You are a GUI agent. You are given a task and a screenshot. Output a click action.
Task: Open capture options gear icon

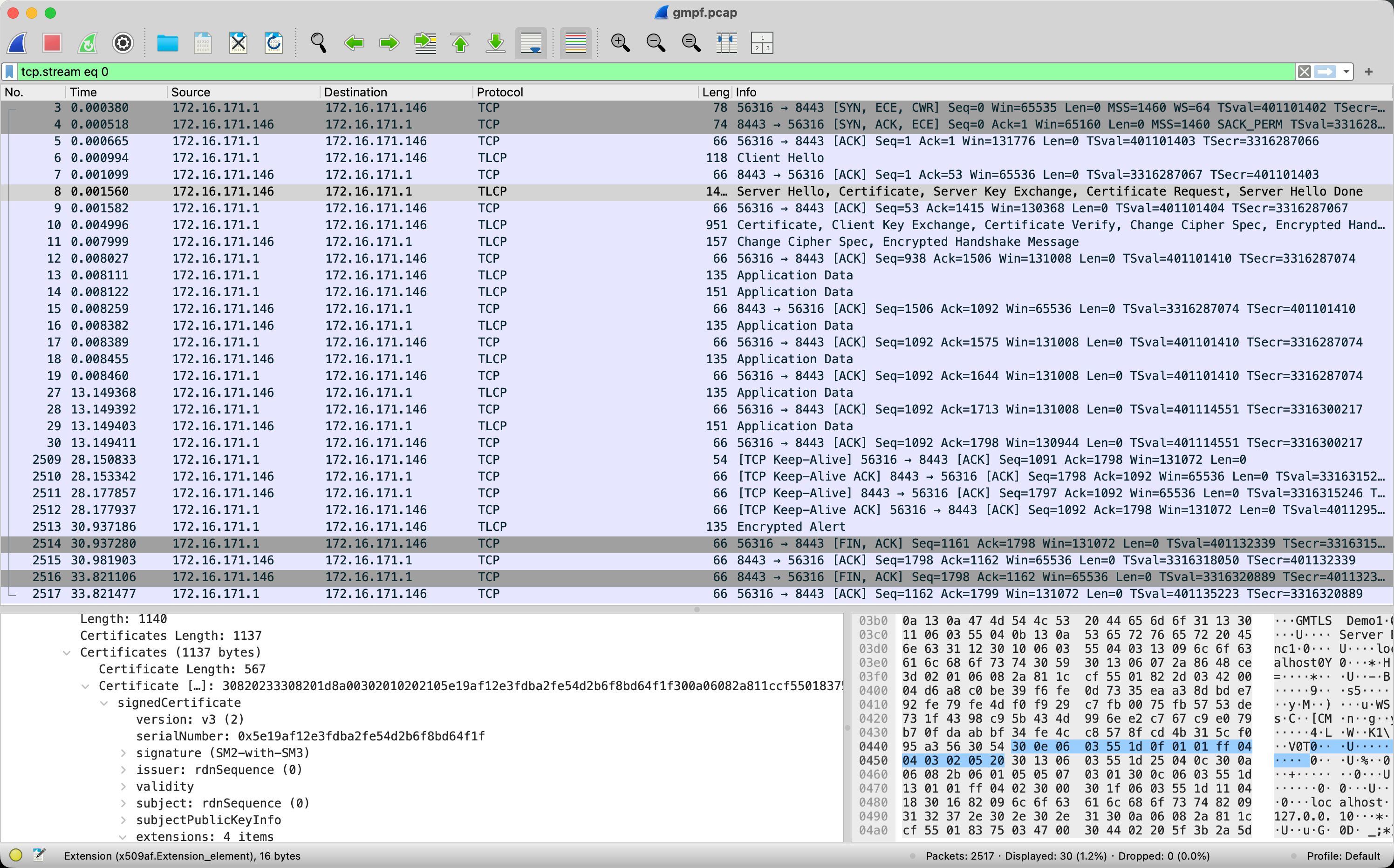pyautogui.click(x=123, y=42)
